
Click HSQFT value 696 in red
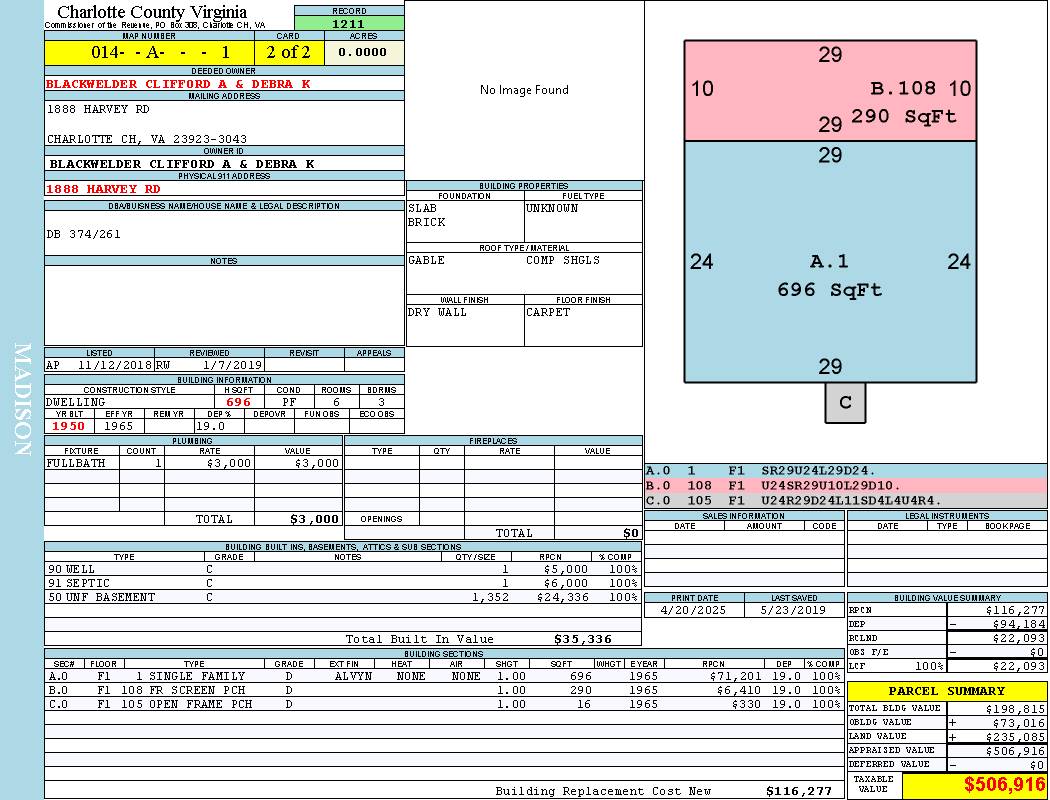[238, 402]
